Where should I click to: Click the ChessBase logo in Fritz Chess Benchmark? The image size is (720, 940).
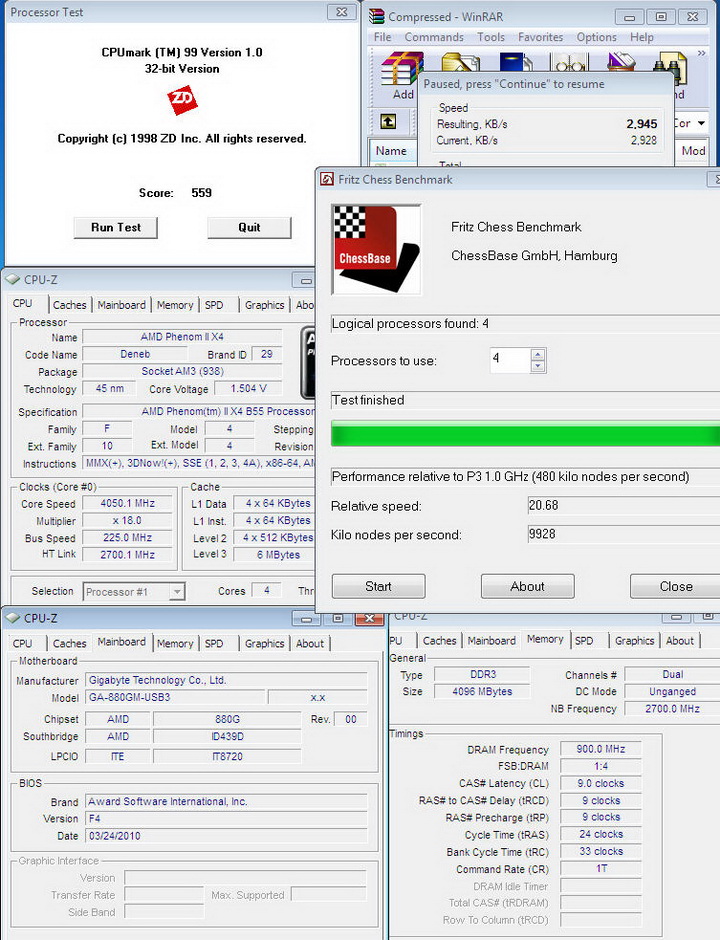click(x=376, y=249)
